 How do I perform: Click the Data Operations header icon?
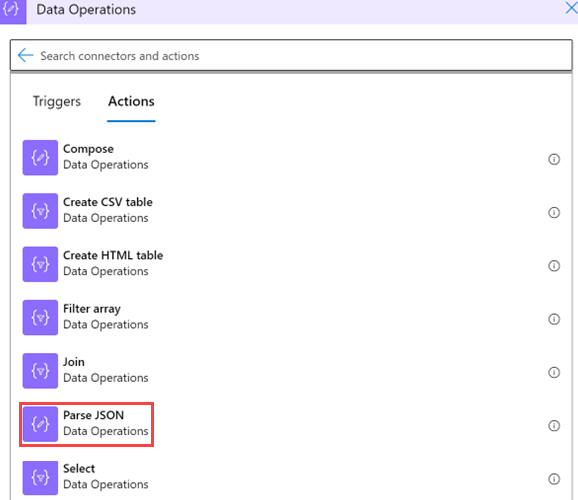[x=13, y=11]
